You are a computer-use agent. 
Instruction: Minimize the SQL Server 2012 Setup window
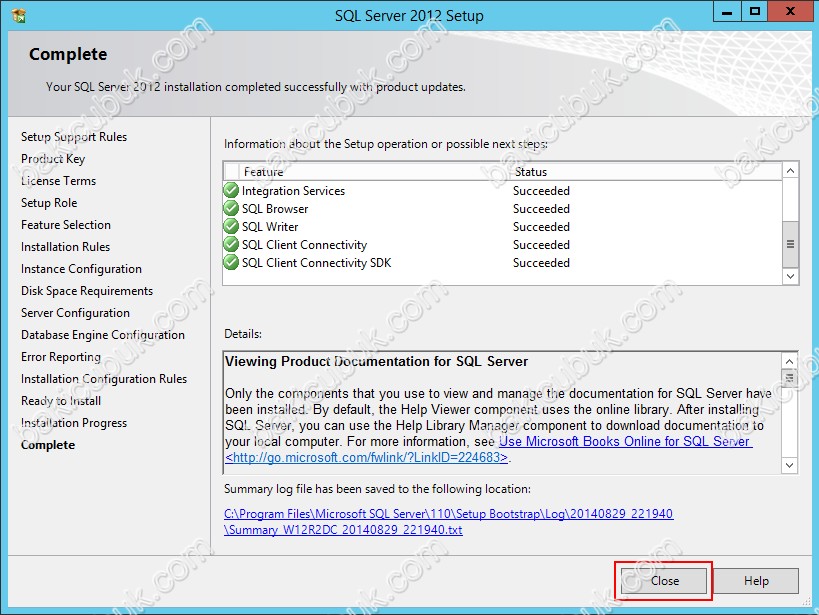[x=727, y=11]
